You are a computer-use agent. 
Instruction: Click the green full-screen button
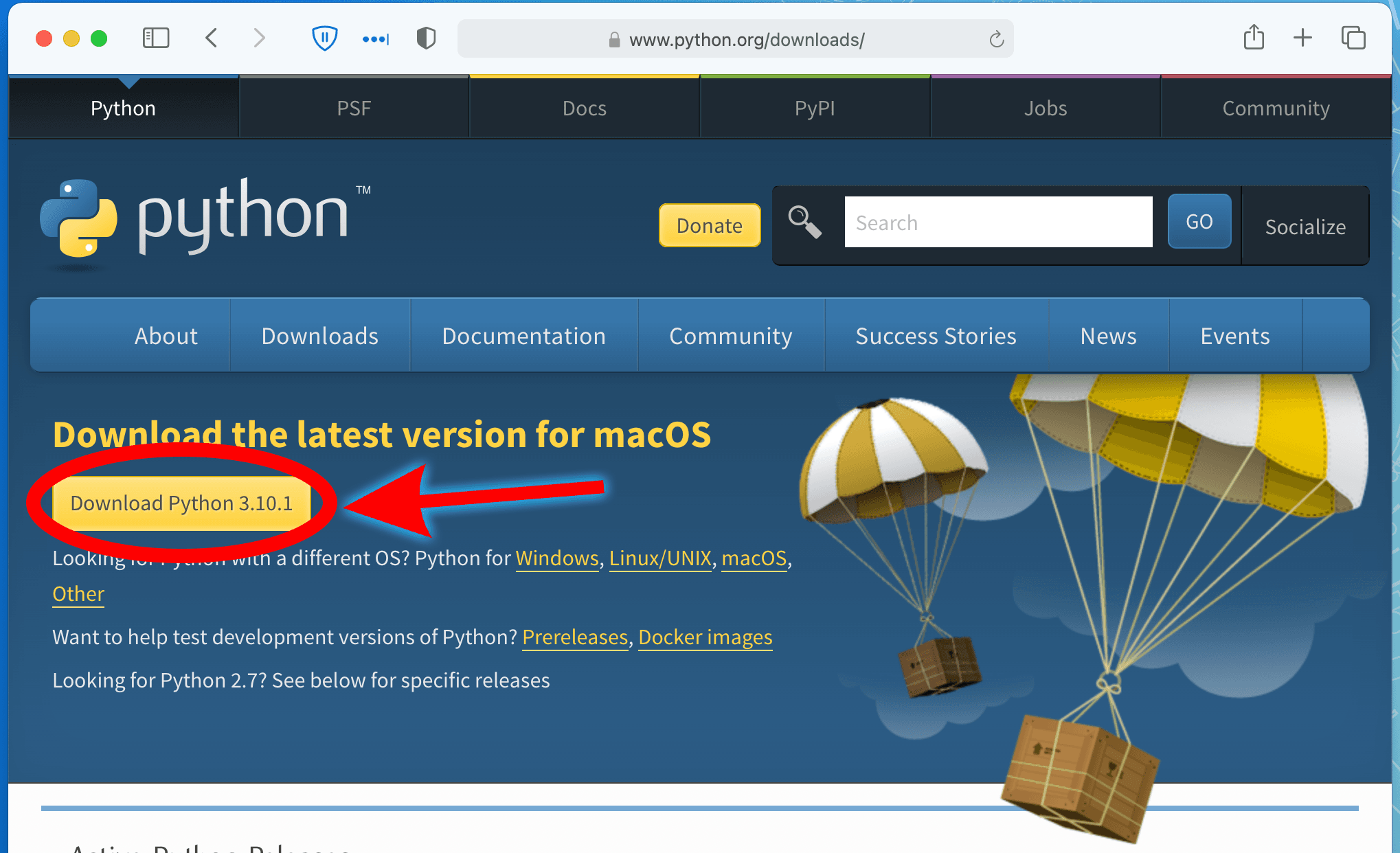click(x=99, y=38)
